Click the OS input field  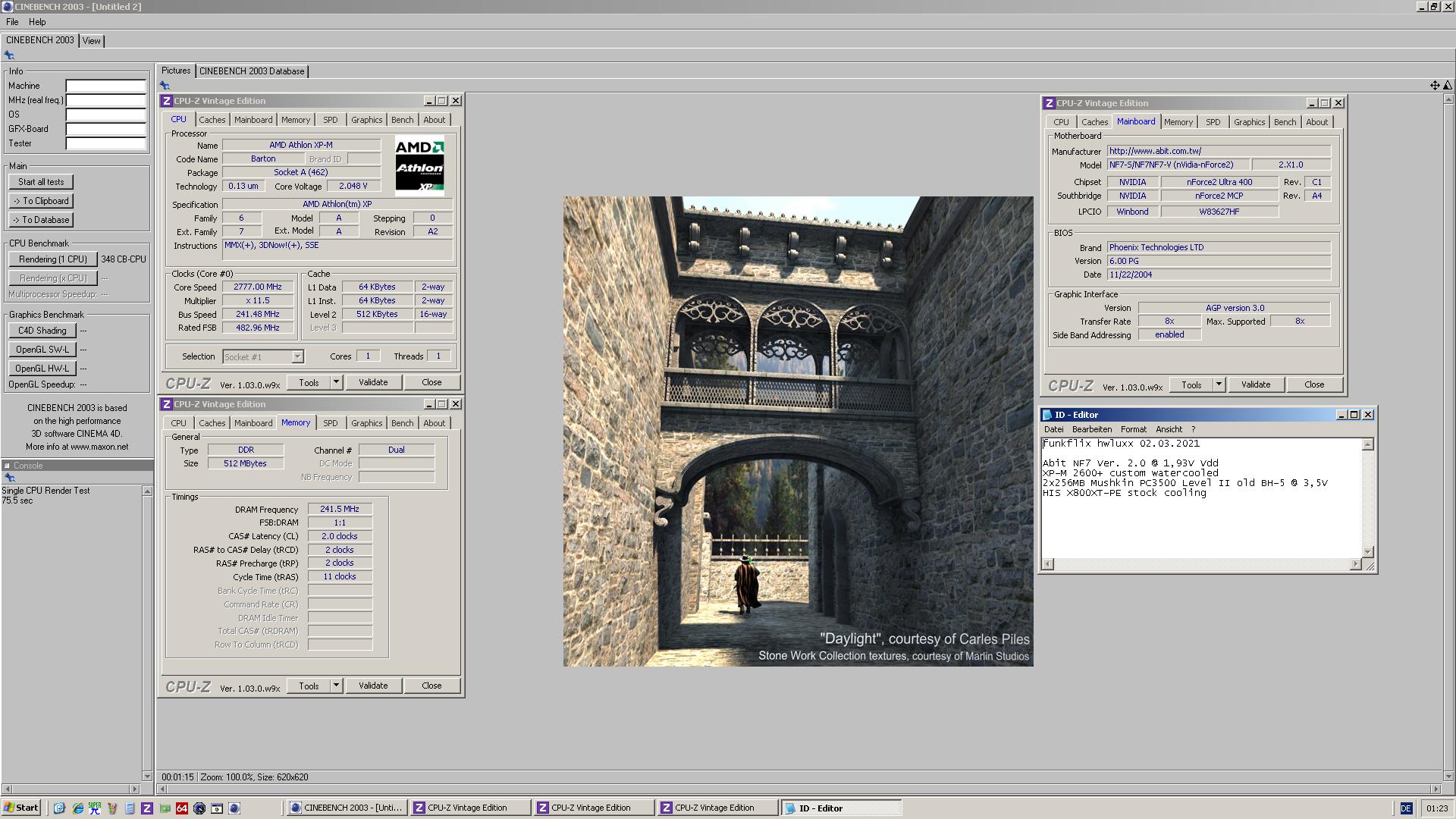click(105, 115)
